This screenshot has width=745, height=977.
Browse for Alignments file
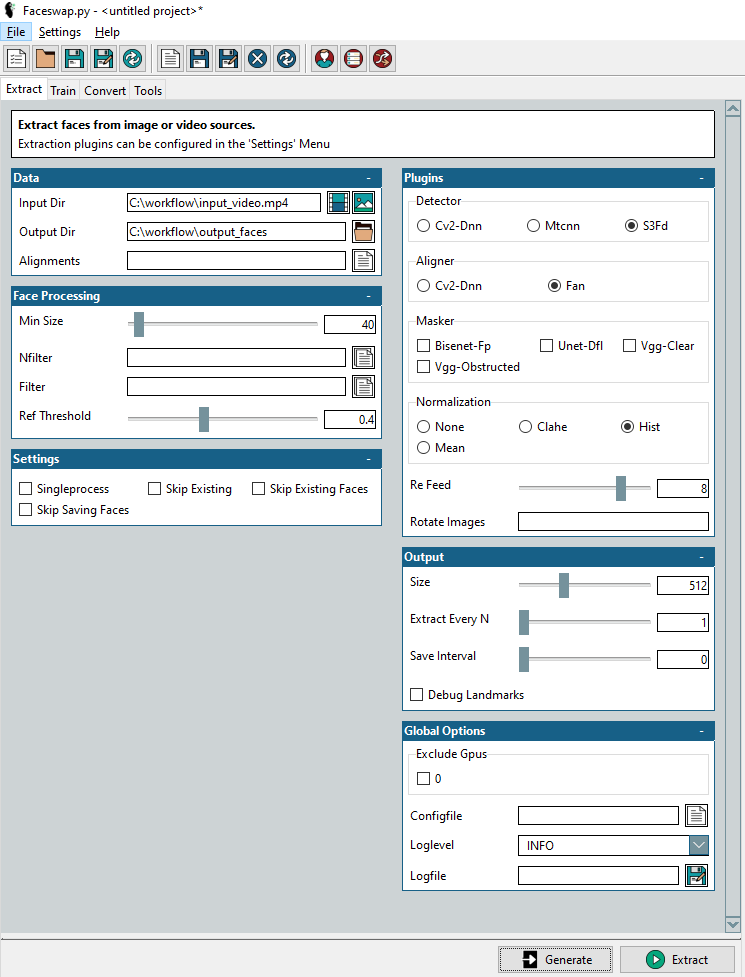364,260
